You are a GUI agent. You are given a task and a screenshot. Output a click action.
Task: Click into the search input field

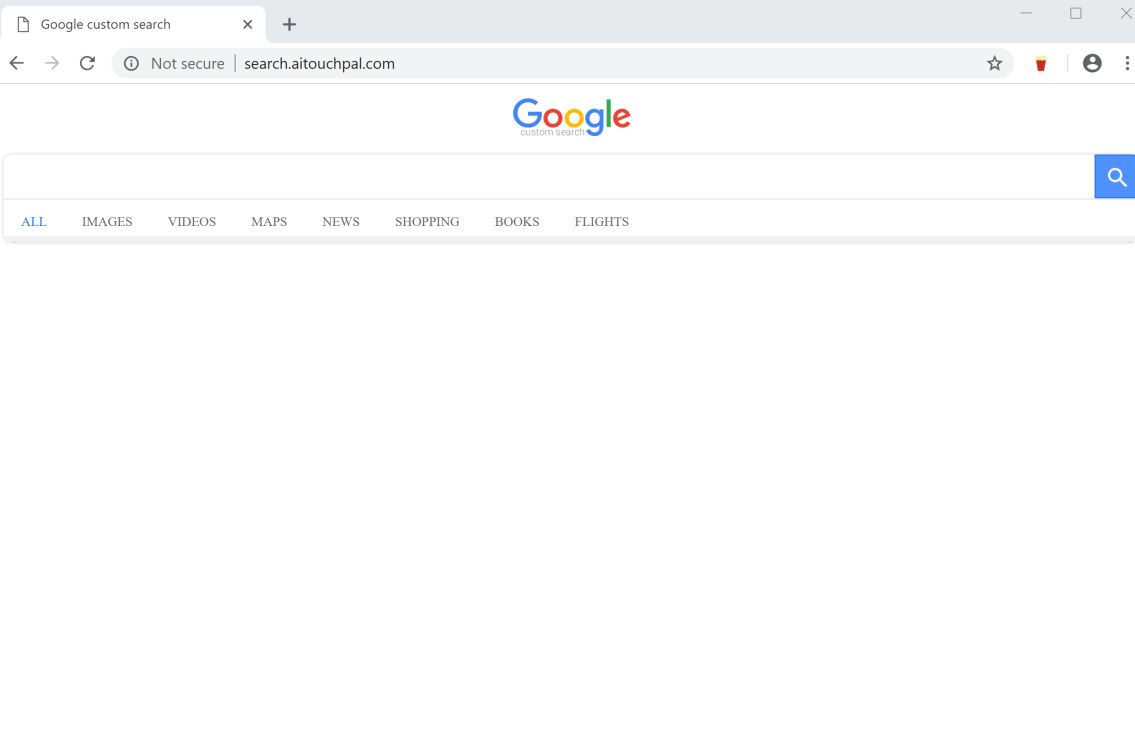click(549, 177)
